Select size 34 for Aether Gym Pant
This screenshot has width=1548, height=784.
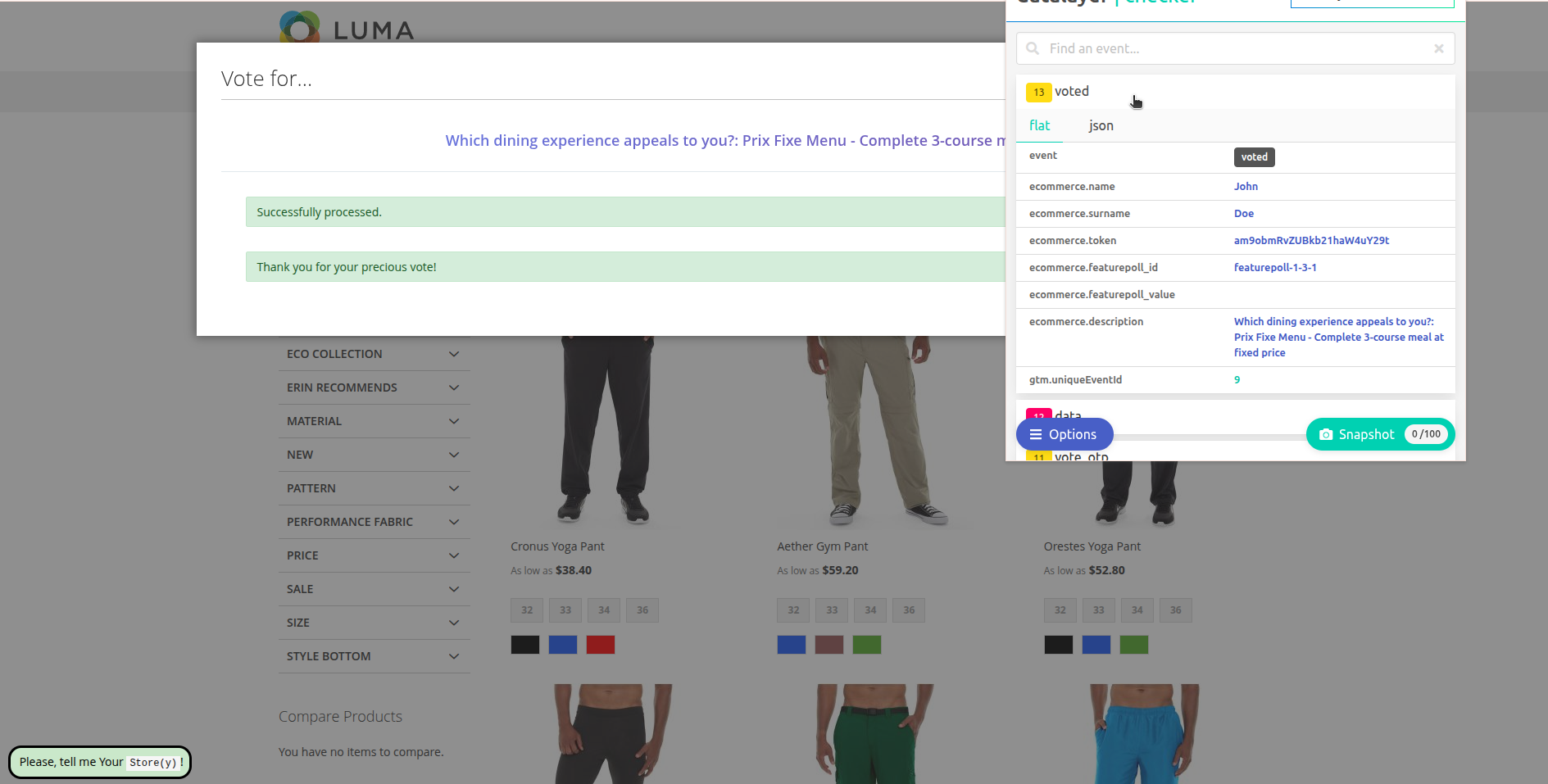pos(870,610)
